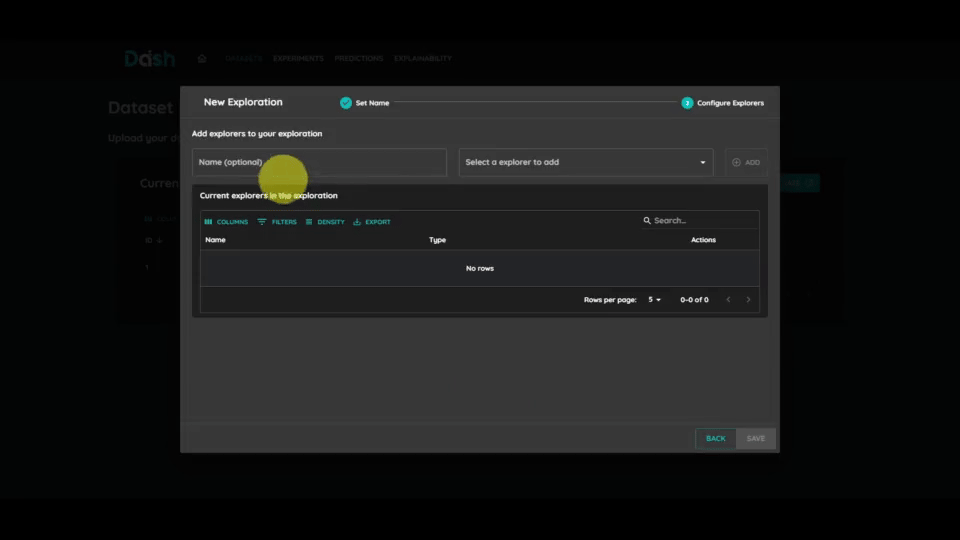Open the Columns selector in the table toolbar

(226, 222)
